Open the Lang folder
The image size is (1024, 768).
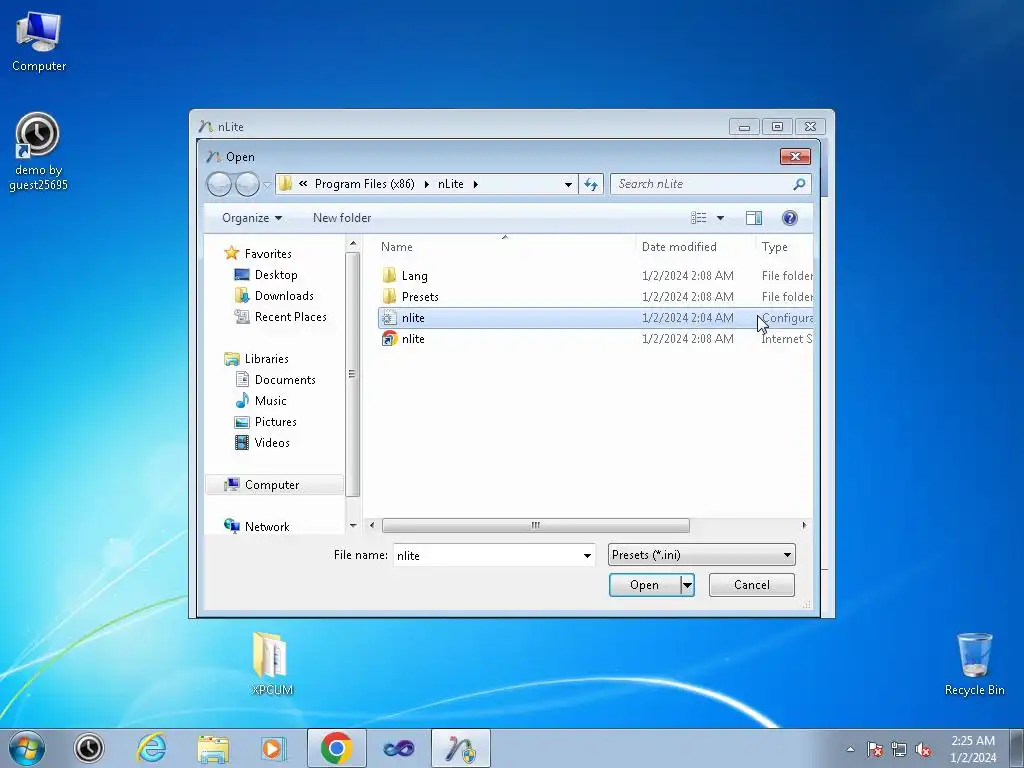[414, 276]
